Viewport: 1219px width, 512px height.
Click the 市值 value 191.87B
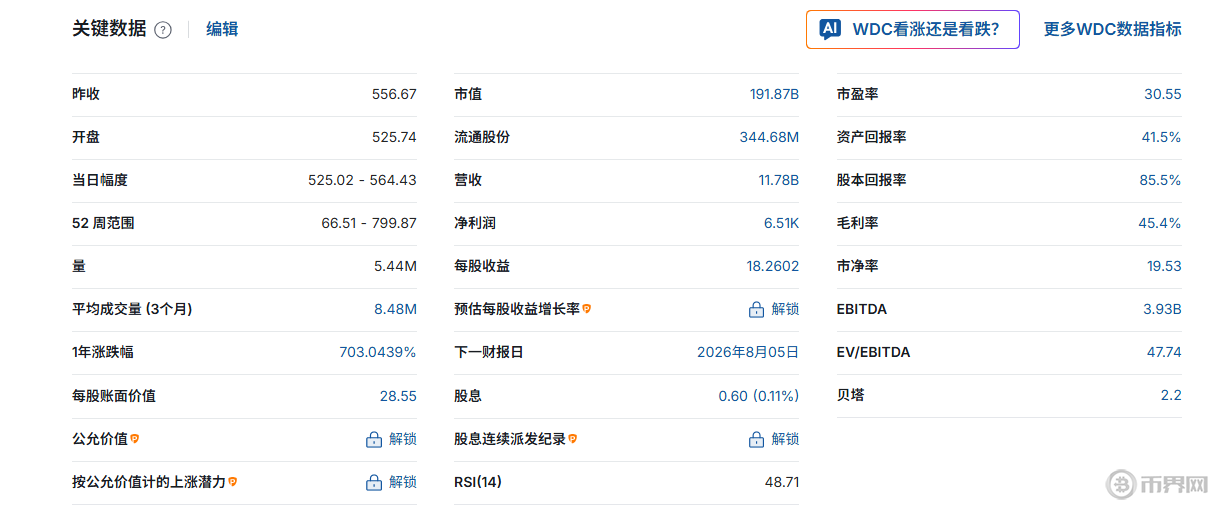pyautogui.click(x=774, y=94)
